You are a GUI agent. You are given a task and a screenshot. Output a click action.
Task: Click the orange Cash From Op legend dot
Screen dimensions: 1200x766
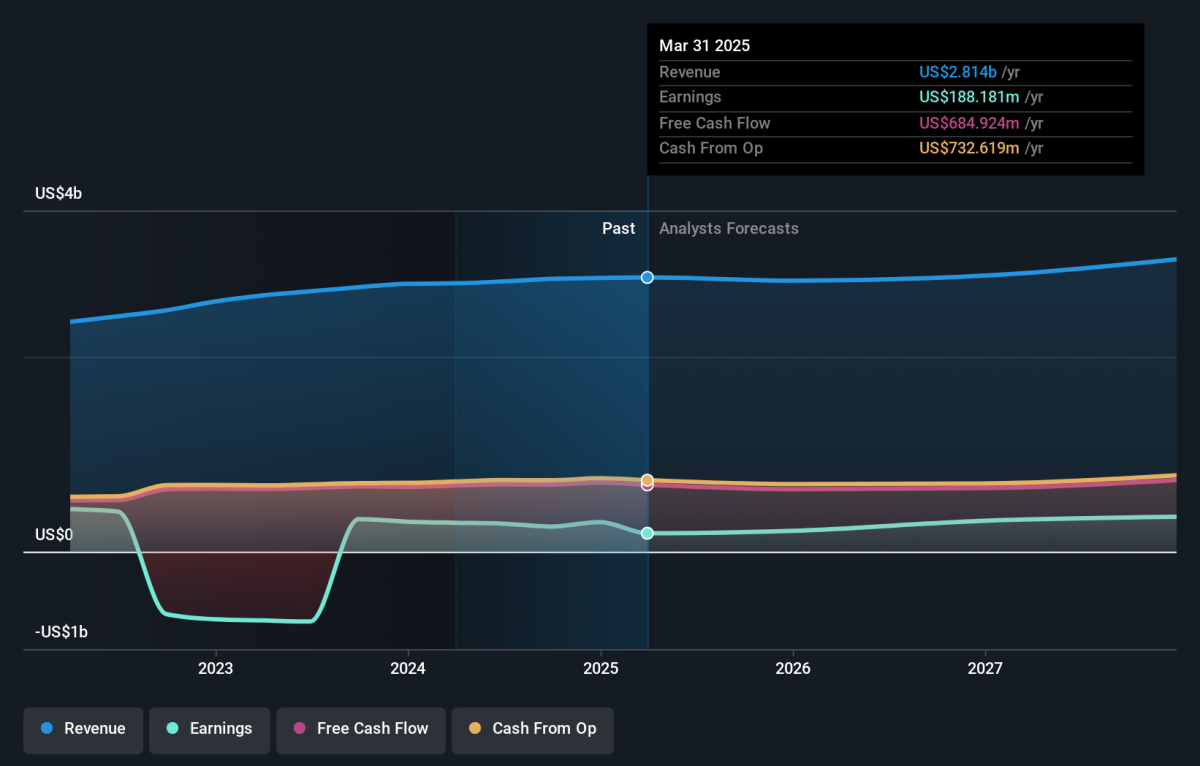pyautogui.click(x=475, y=729)
